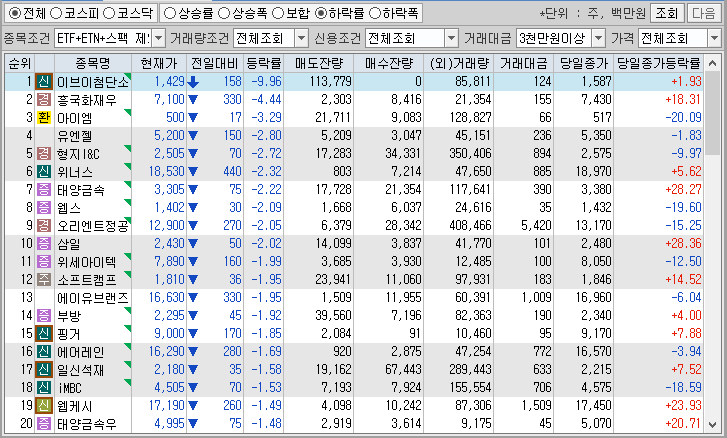
Task: Click the 조회 search button
Action: tap(666, 13)
